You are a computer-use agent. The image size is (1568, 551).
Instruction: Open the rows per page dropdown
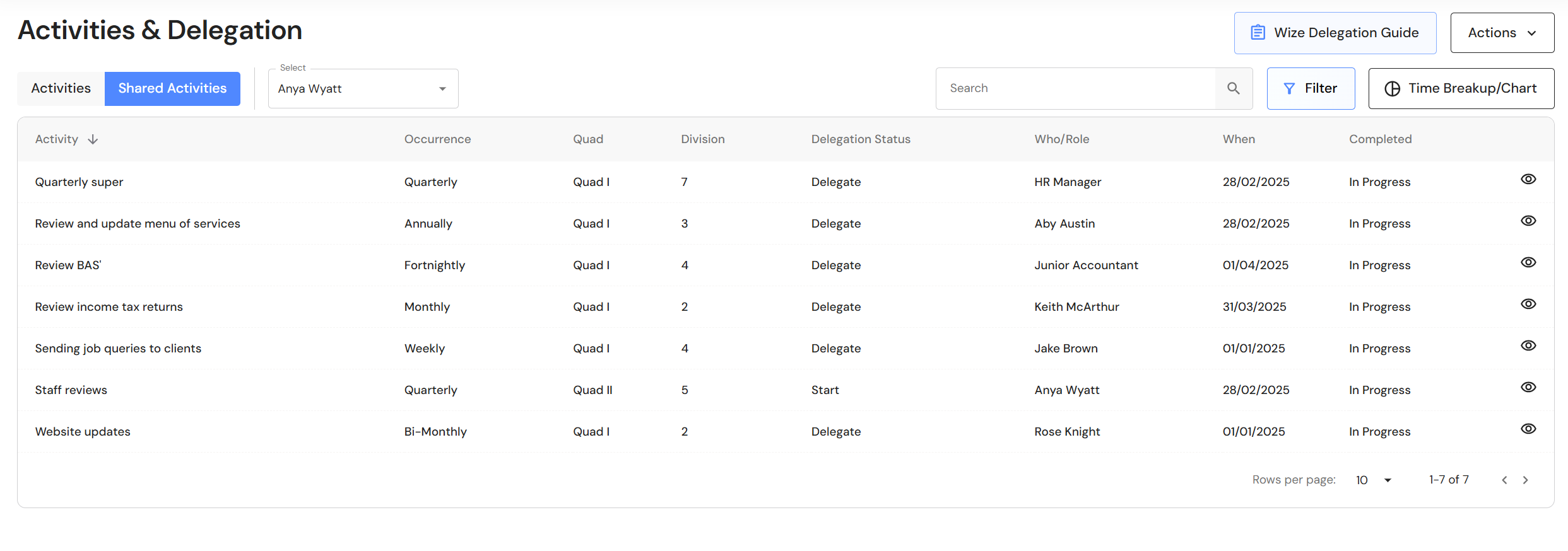pos(1374,480)
